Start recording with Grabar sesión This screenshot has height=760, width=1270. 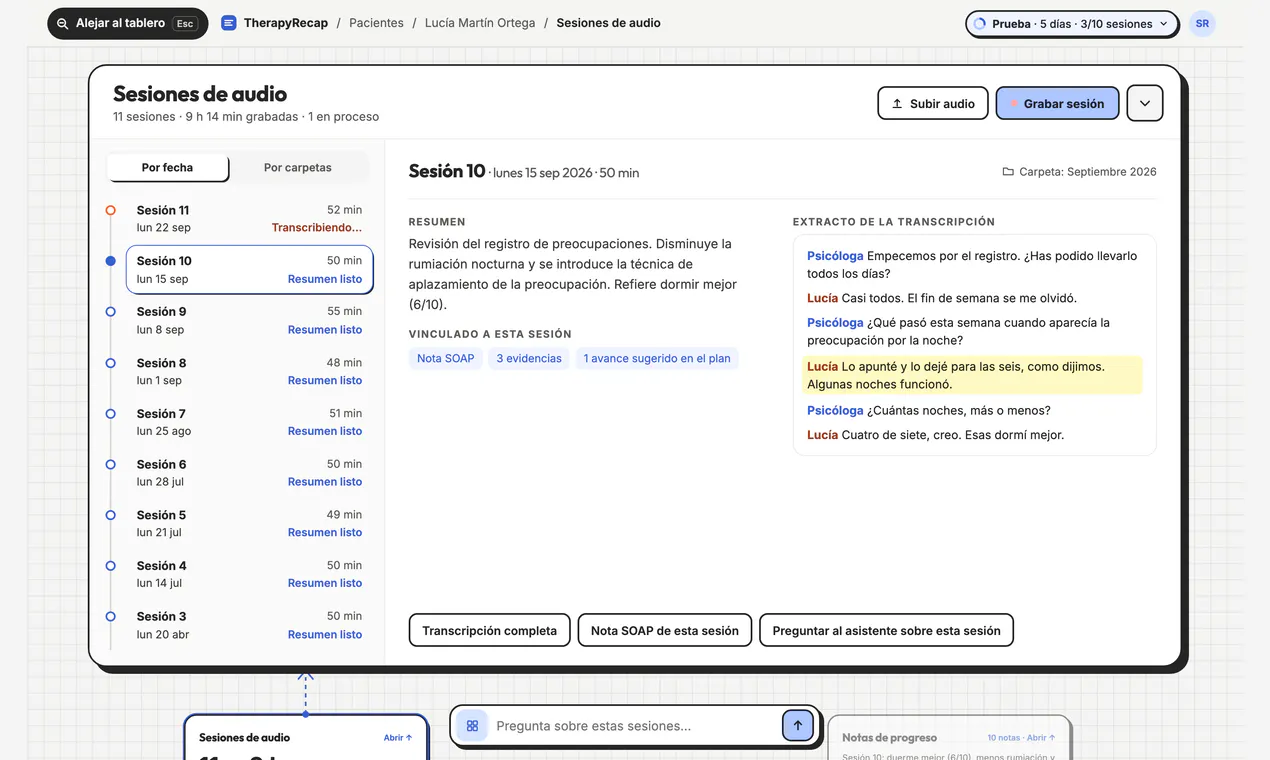point(1057,103)
